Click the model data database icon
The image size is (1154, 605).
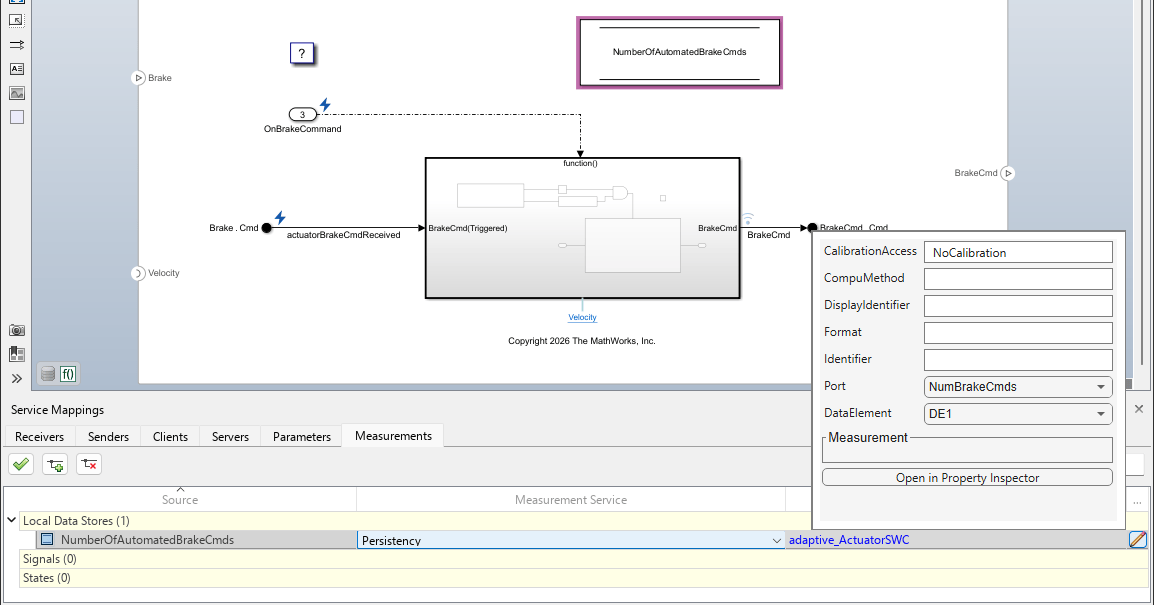click(48, 374)
